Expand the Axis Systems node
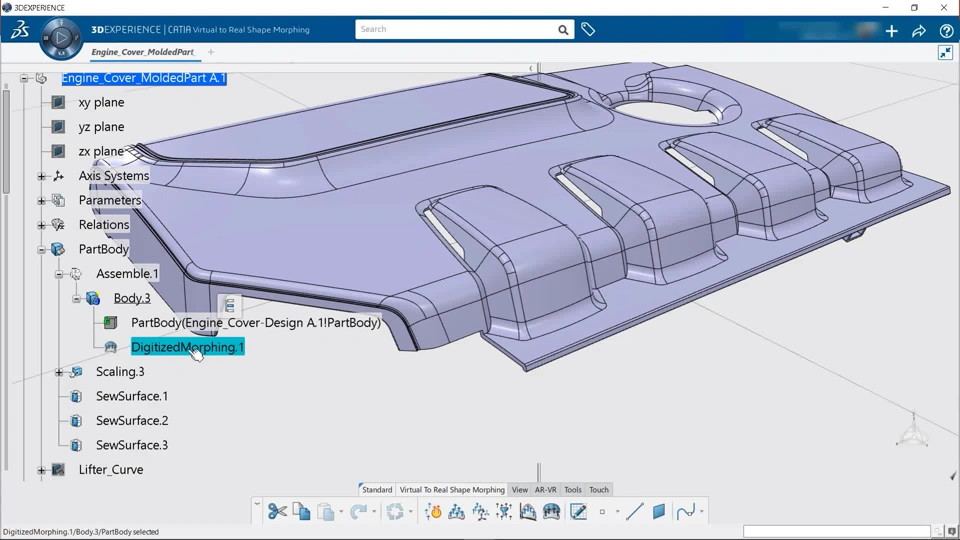This screenshot has width=960, height=540. [41, 176]
